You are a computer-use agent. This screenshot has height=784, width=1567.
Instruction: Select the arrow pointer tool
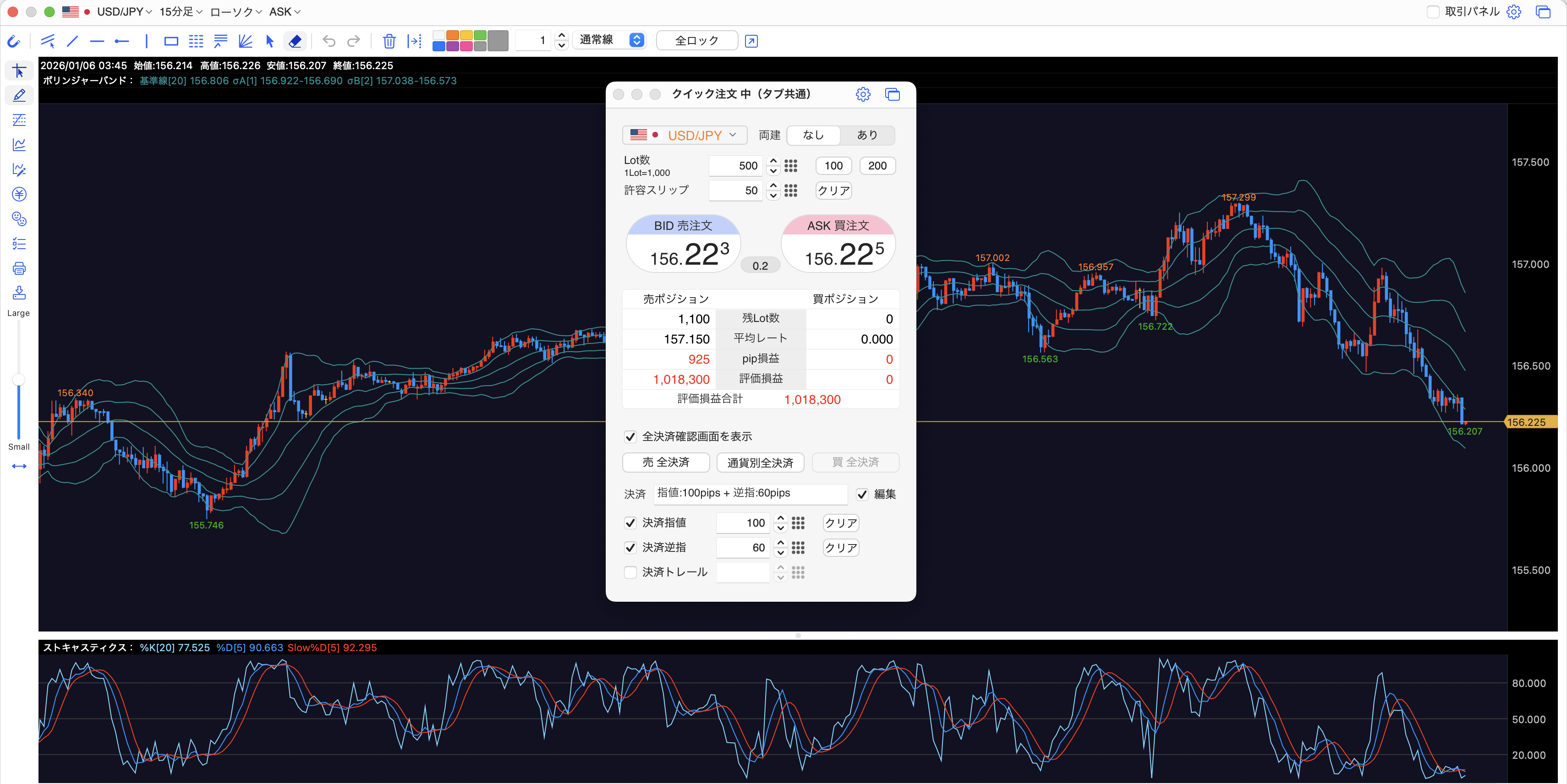pyautogui.click(x=270, y=41)
